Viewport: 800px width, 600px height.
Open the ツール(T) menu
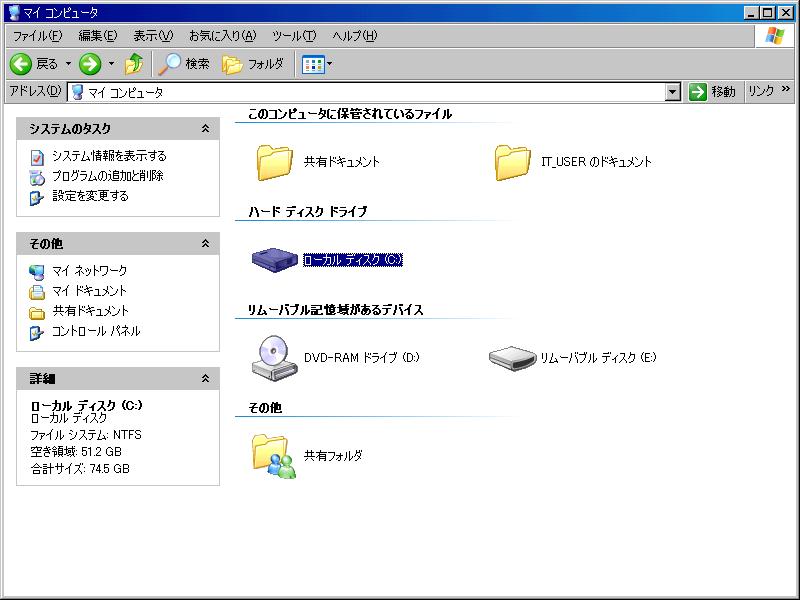(294, 36)
